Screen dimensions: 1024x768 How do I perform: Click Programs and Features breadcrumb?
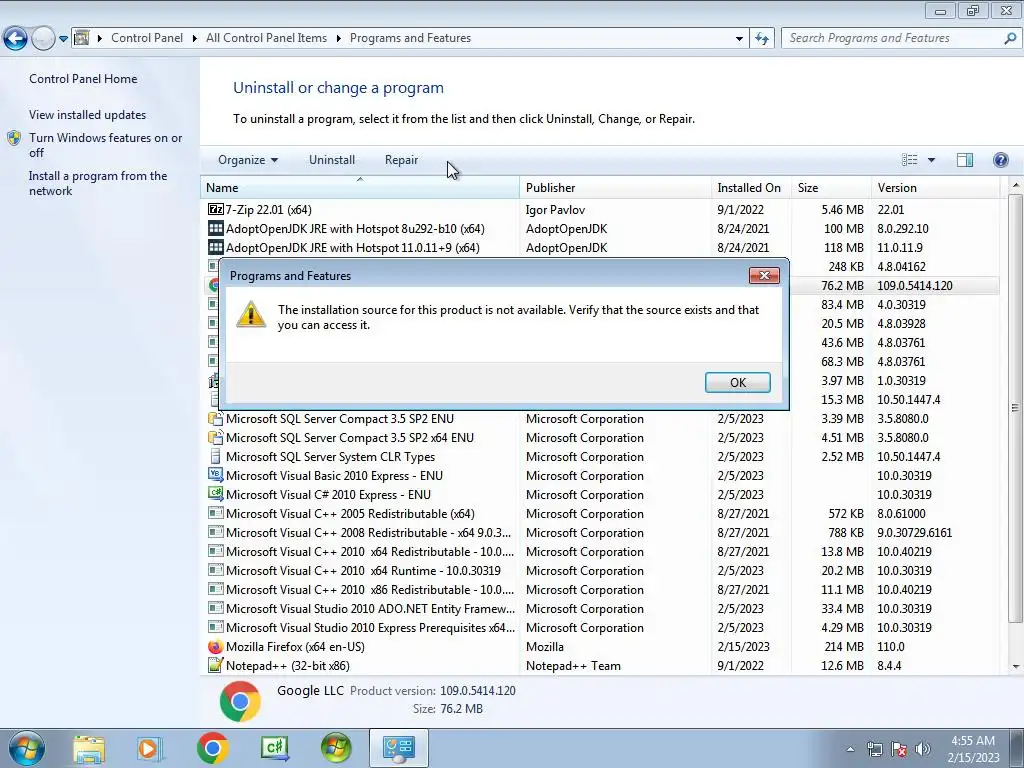410,38
